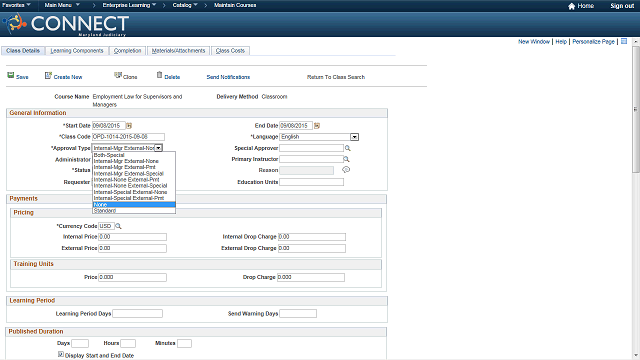Click the Primary Instructor field
Viewport: 640px width, 360px height.
point(311,159)
